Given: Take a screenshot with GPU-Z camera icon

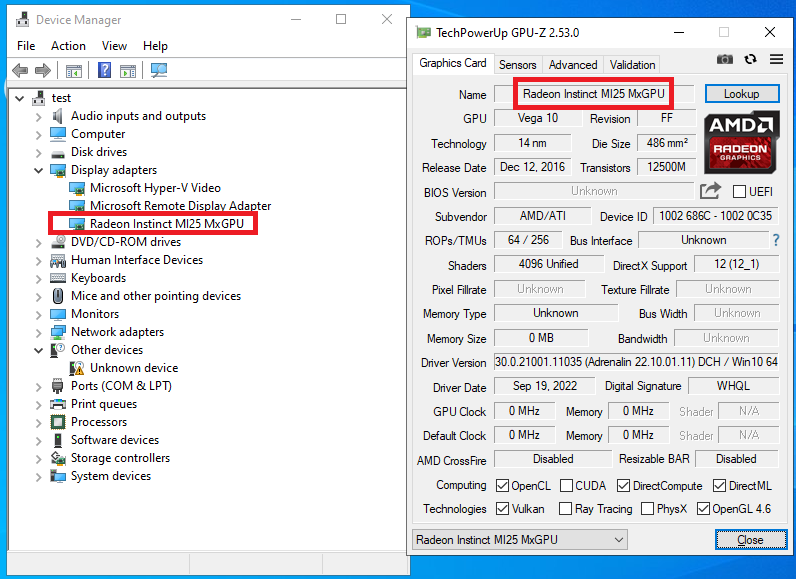Looking at the screenshot, I should (725, 59).
